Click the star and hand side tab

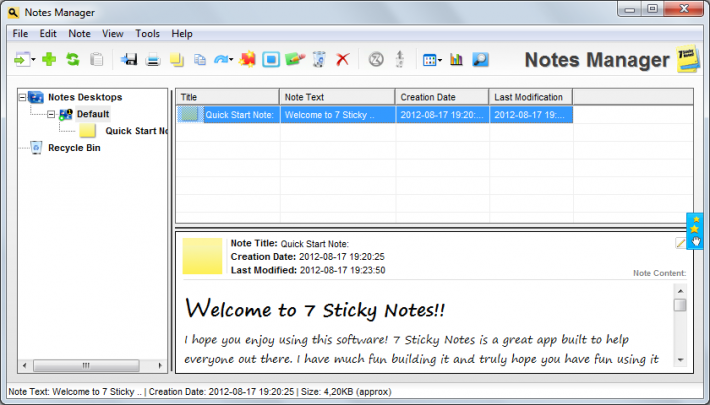point(696,231)
